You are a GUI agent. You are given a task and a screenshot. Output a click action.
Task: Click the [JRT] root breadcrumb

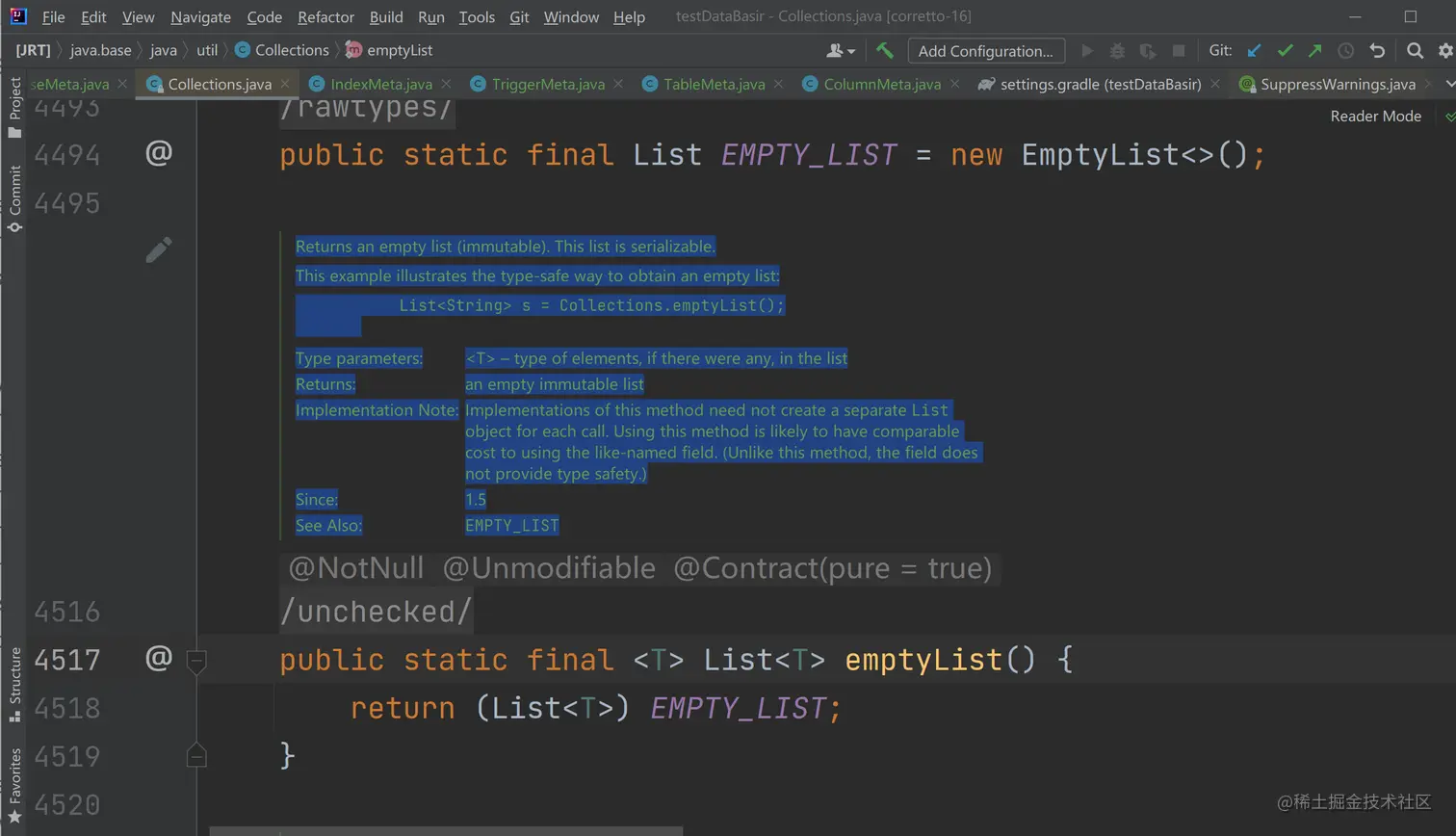coord(33,50)
